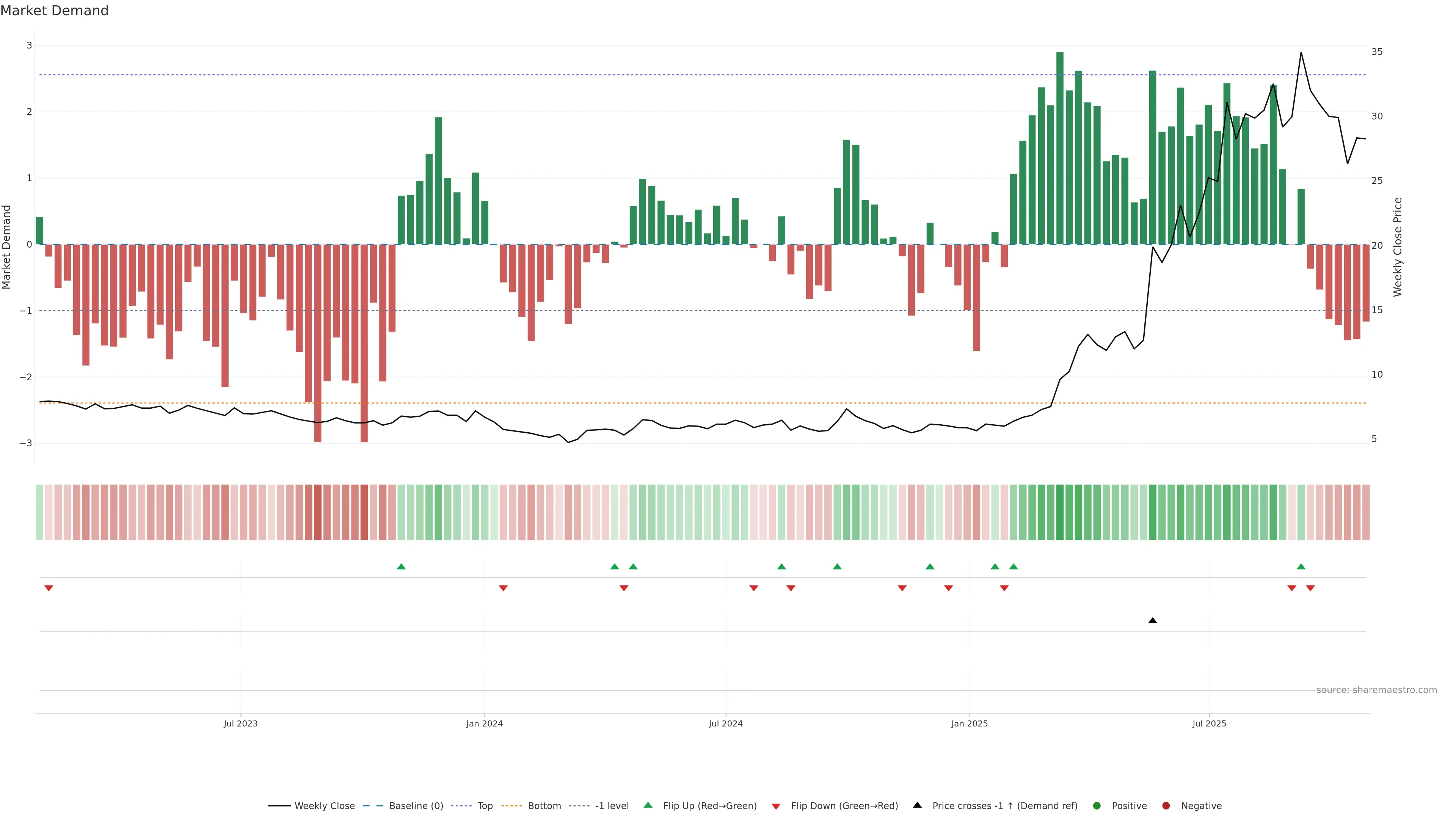
Task: Click the Weekly Close Price axis title
Action: [1398, 247]
